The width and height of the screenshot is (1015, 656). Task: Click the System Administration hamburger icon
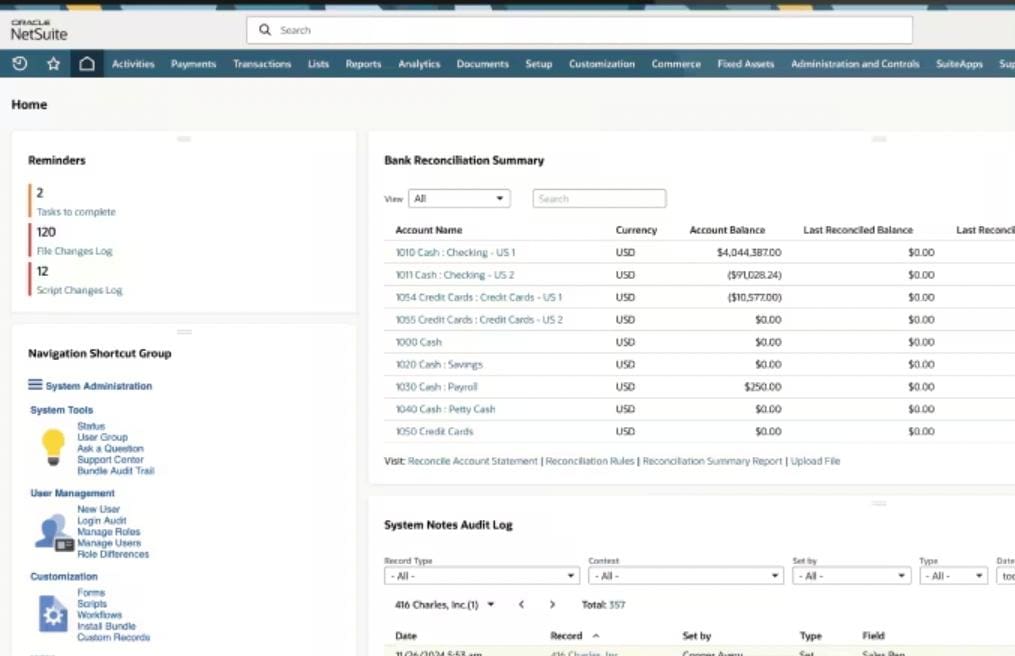point(35,385)
